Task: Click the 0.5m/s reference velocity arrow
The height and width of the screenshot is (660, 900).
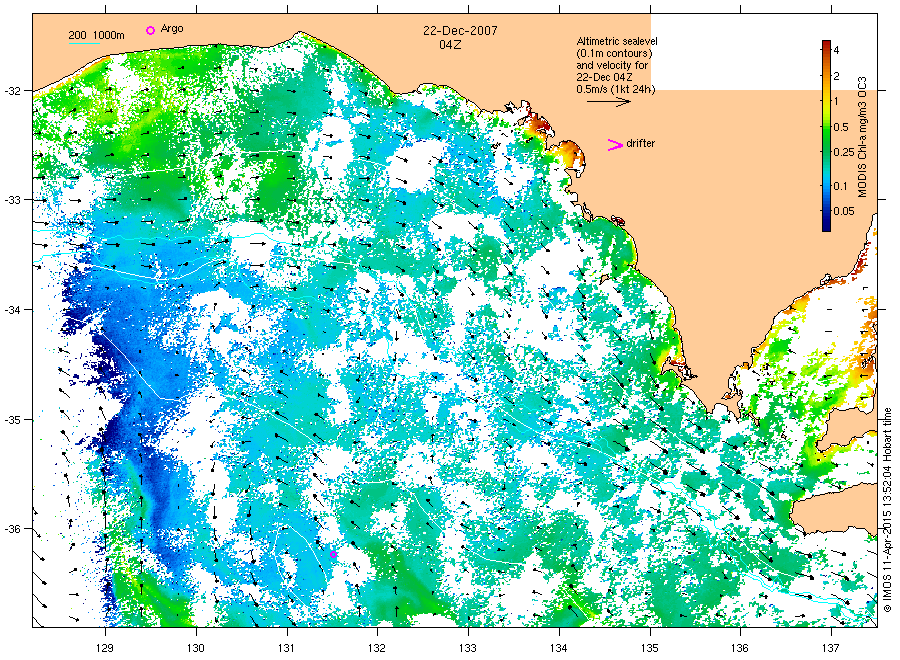Action: point(608,102)
